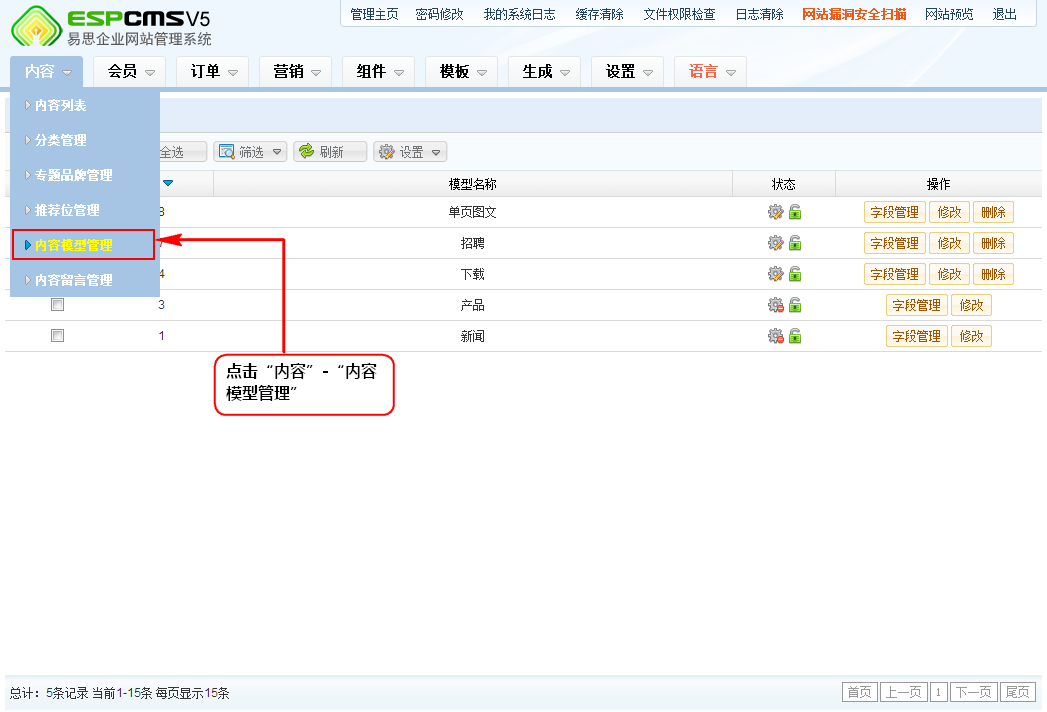Click green lock icon in 单页图文 row

[795, 212]
